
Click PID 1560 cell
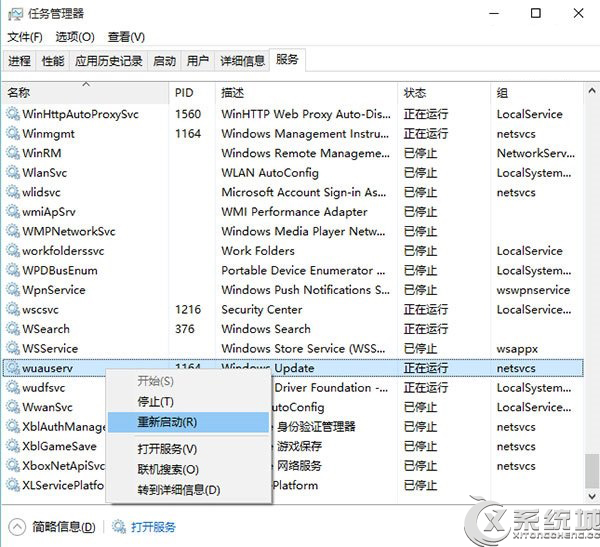(188, 114)
